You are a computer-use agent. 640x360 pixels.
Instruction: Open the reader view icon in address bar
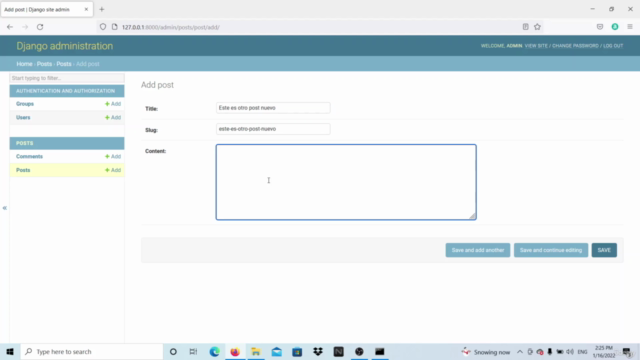[x=525, y=27]
